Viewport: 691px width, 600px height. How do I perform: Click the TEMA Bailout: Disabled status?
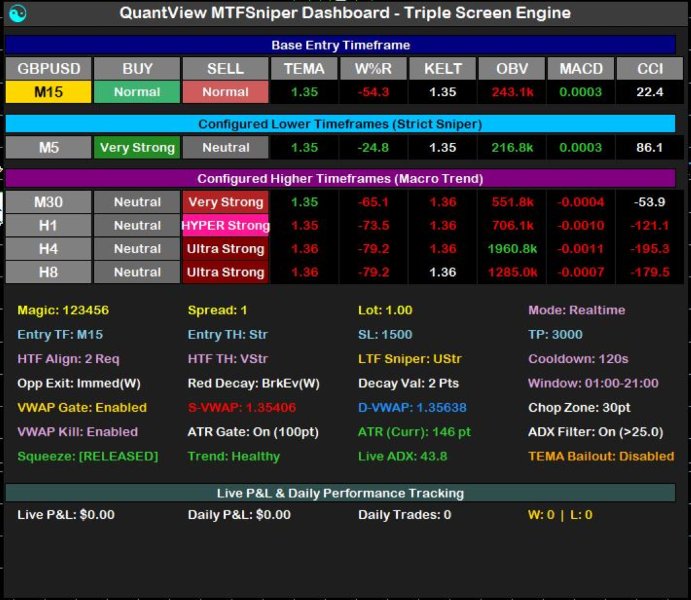click(601, 456)
